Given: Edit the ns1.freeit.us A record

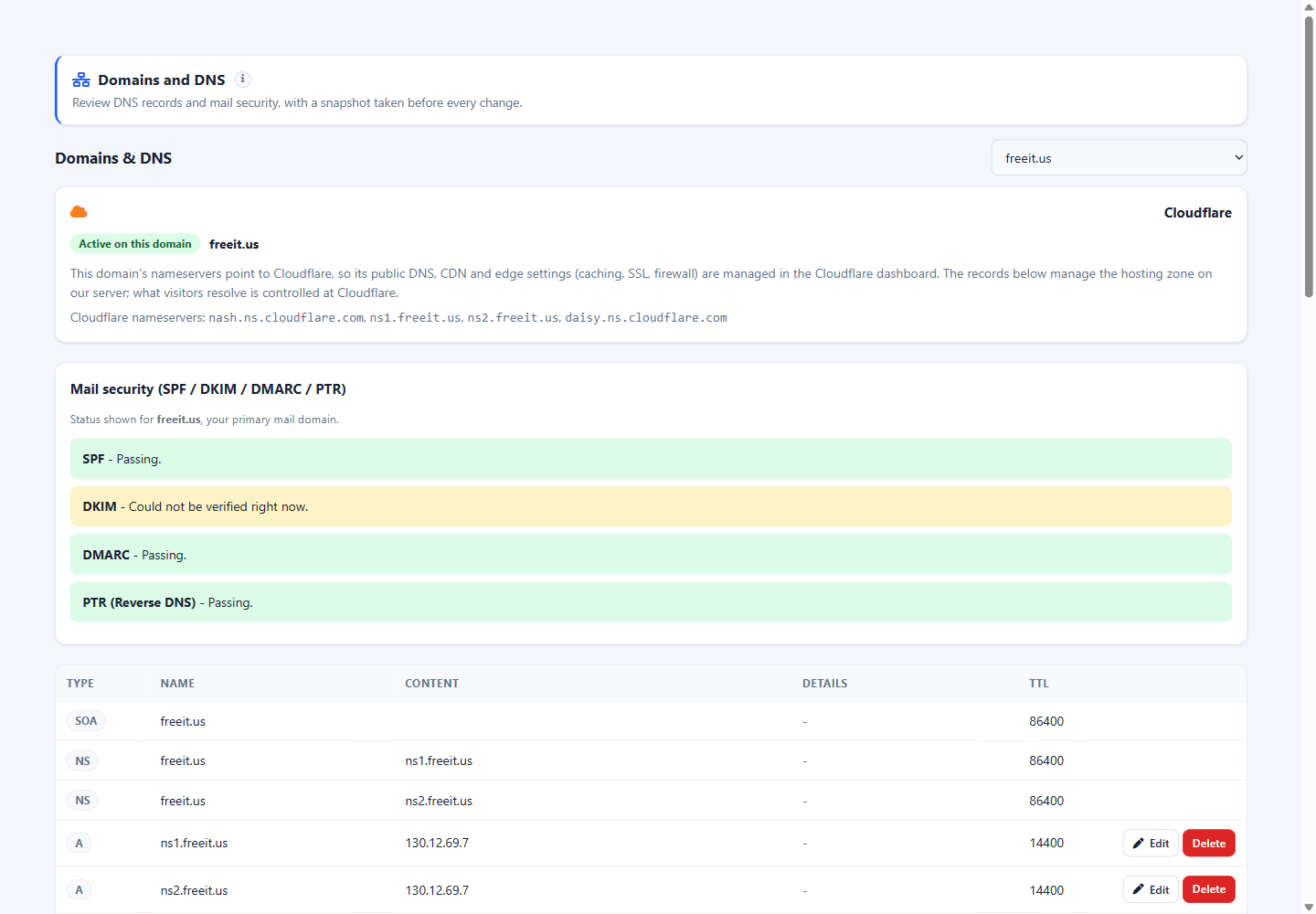Looking at the screenshot, I should (x=1151, y=844).
